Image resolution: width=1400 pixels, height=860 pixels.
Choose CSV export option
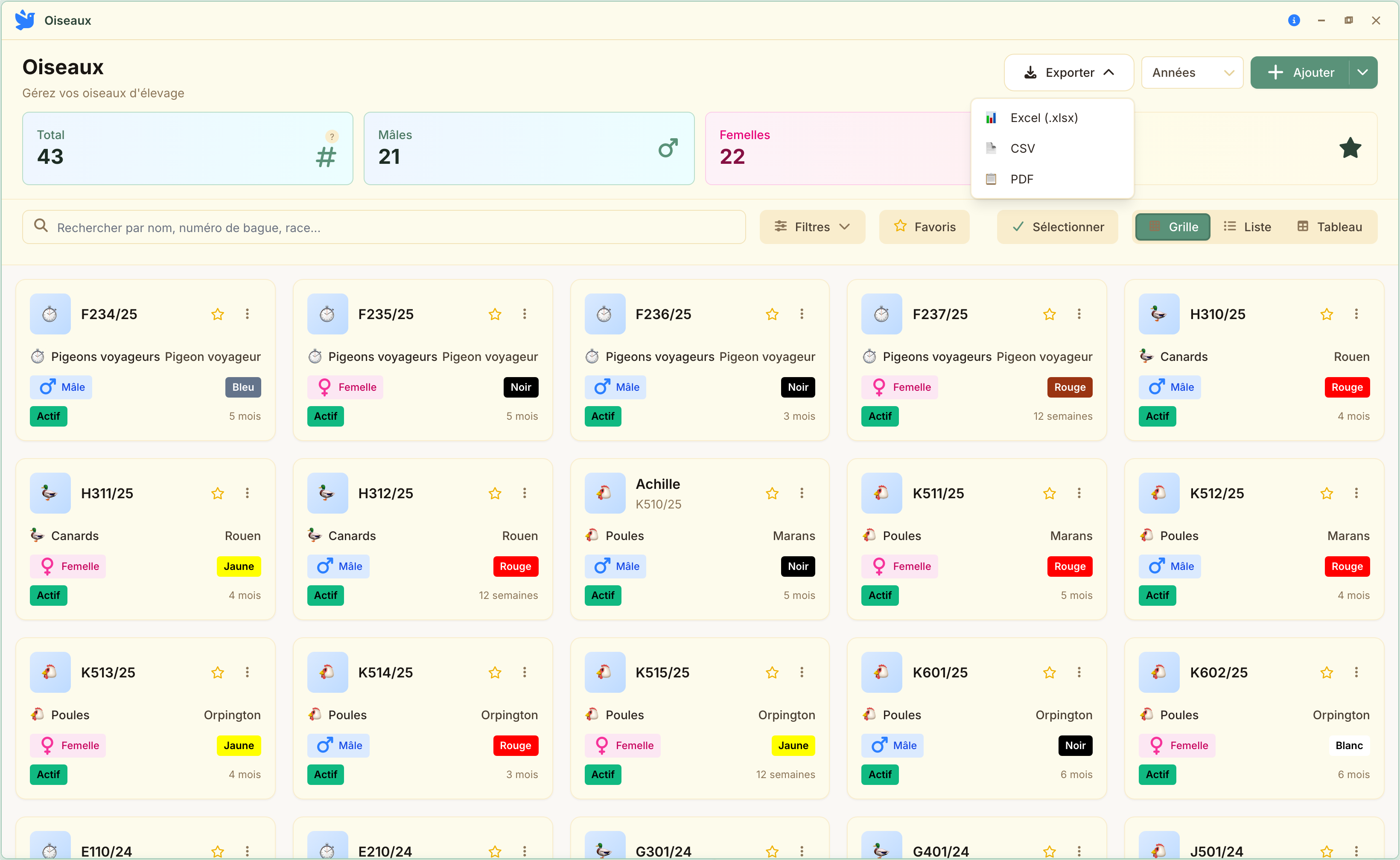point(1052,148)
